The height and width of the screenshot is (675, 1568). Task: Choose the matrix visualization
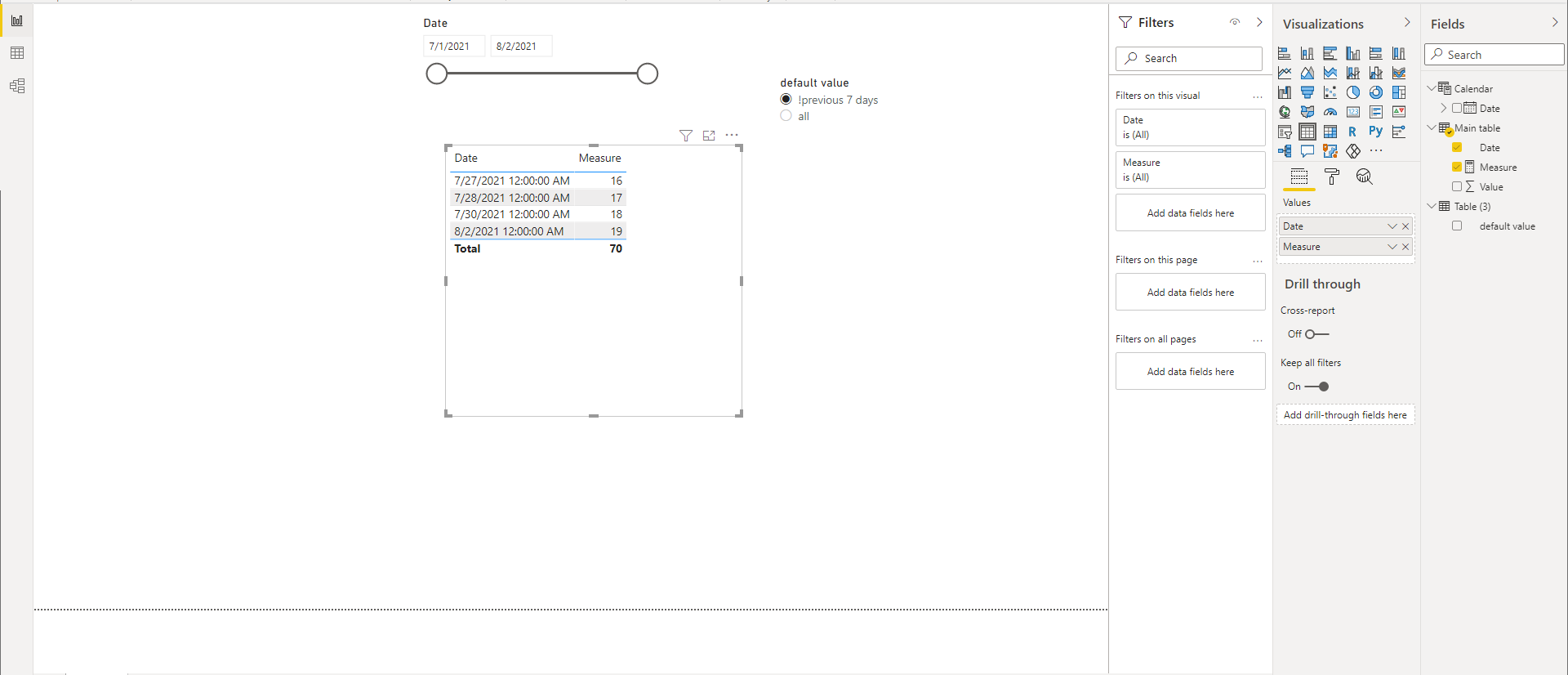1330,132
